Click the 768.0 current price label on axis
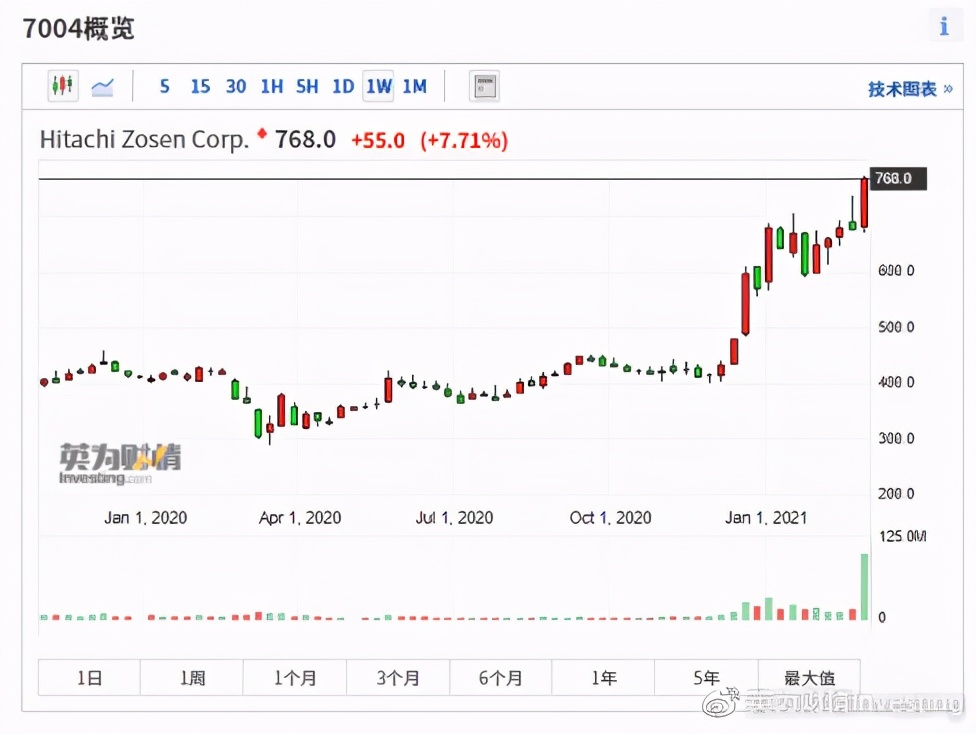Viewport: 976px width, 734px height. tap(898, 179)
